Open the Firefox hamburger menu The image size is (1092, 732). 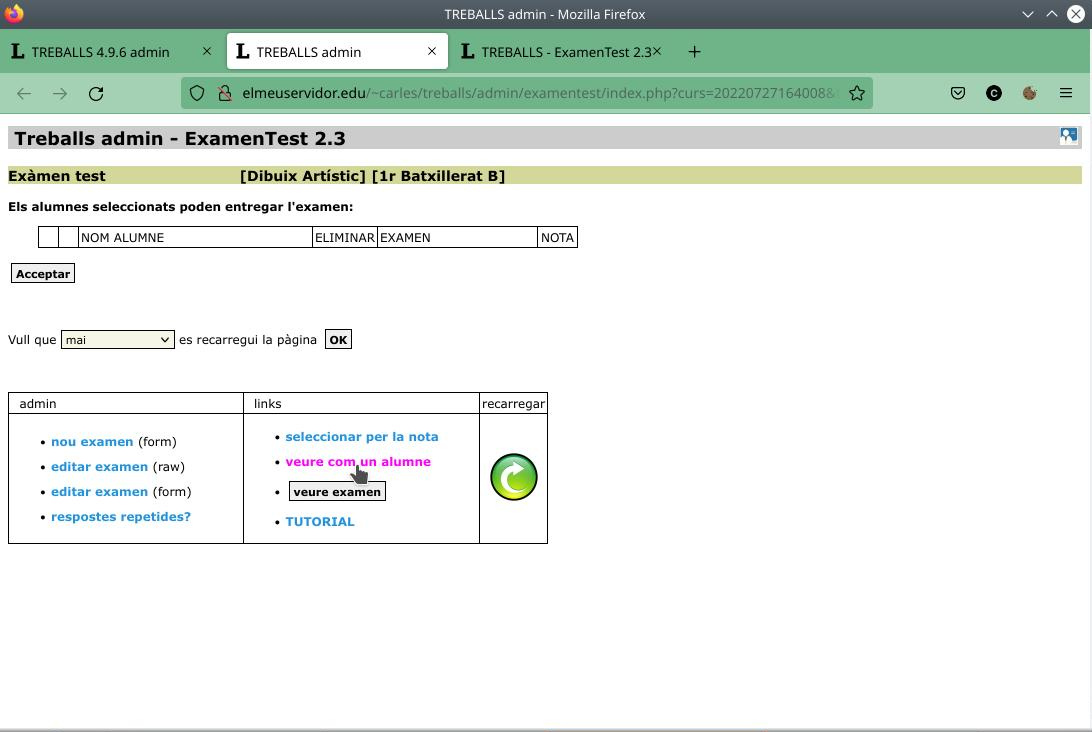click(1066, 93)
